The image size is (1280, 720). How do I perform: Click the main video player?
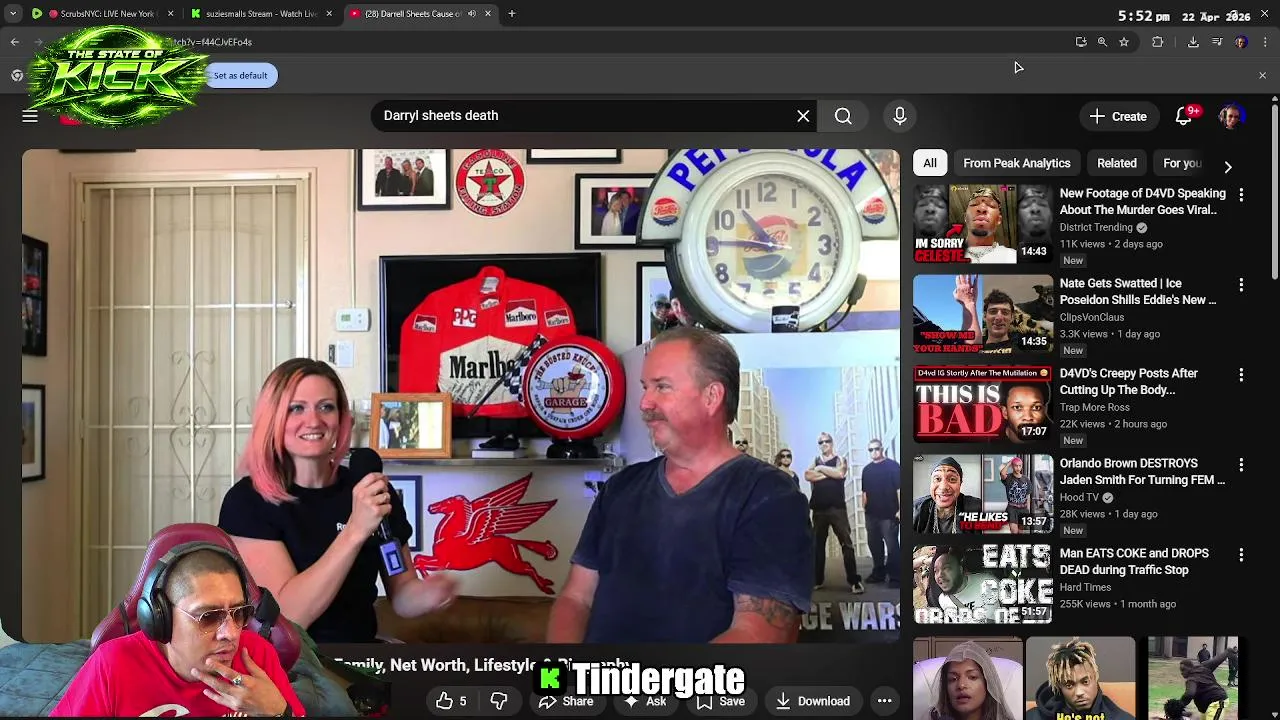461,395
